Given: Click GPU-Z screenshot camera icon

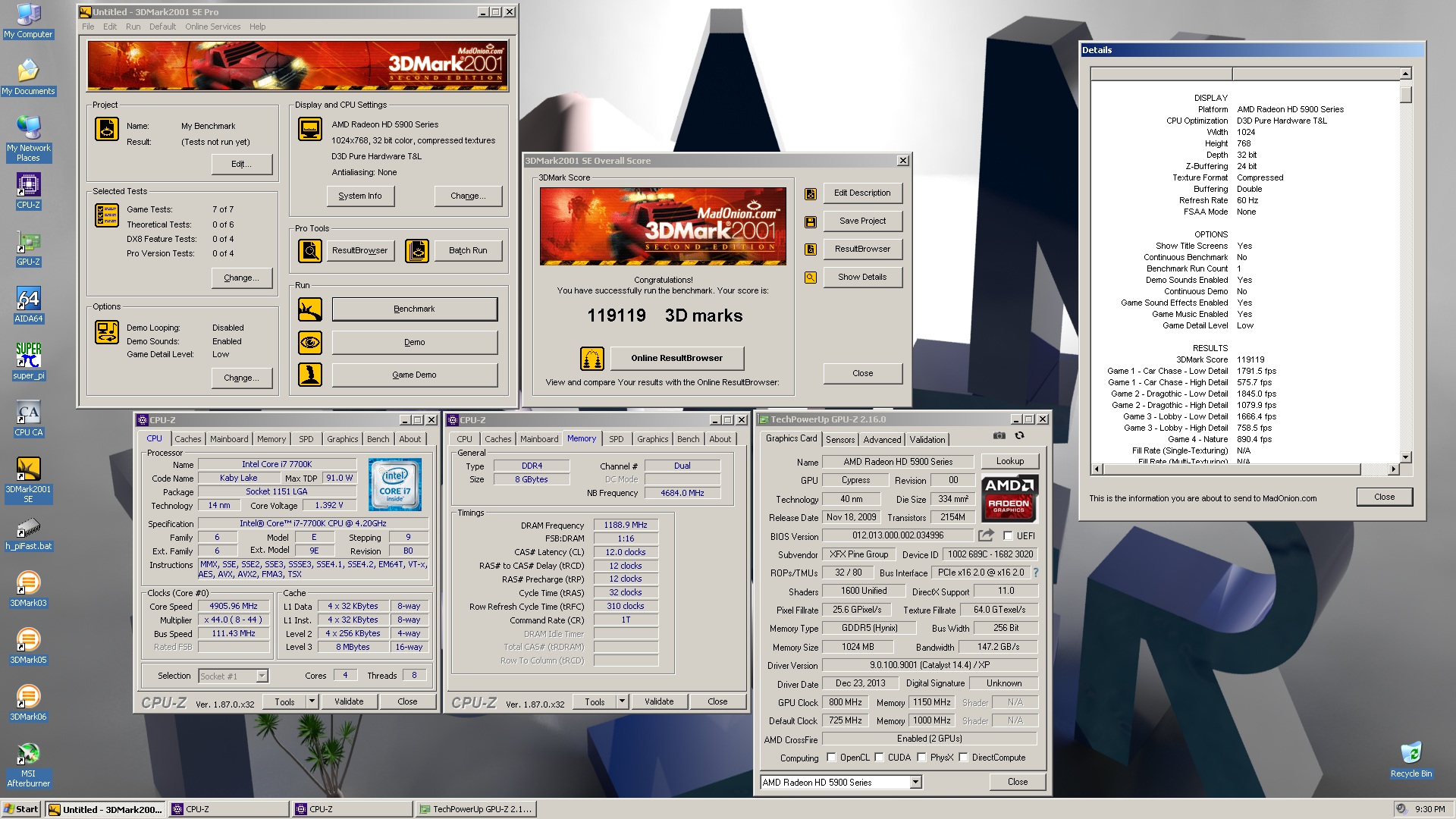Looking at the screenshot, I should [x=999, y=436].
